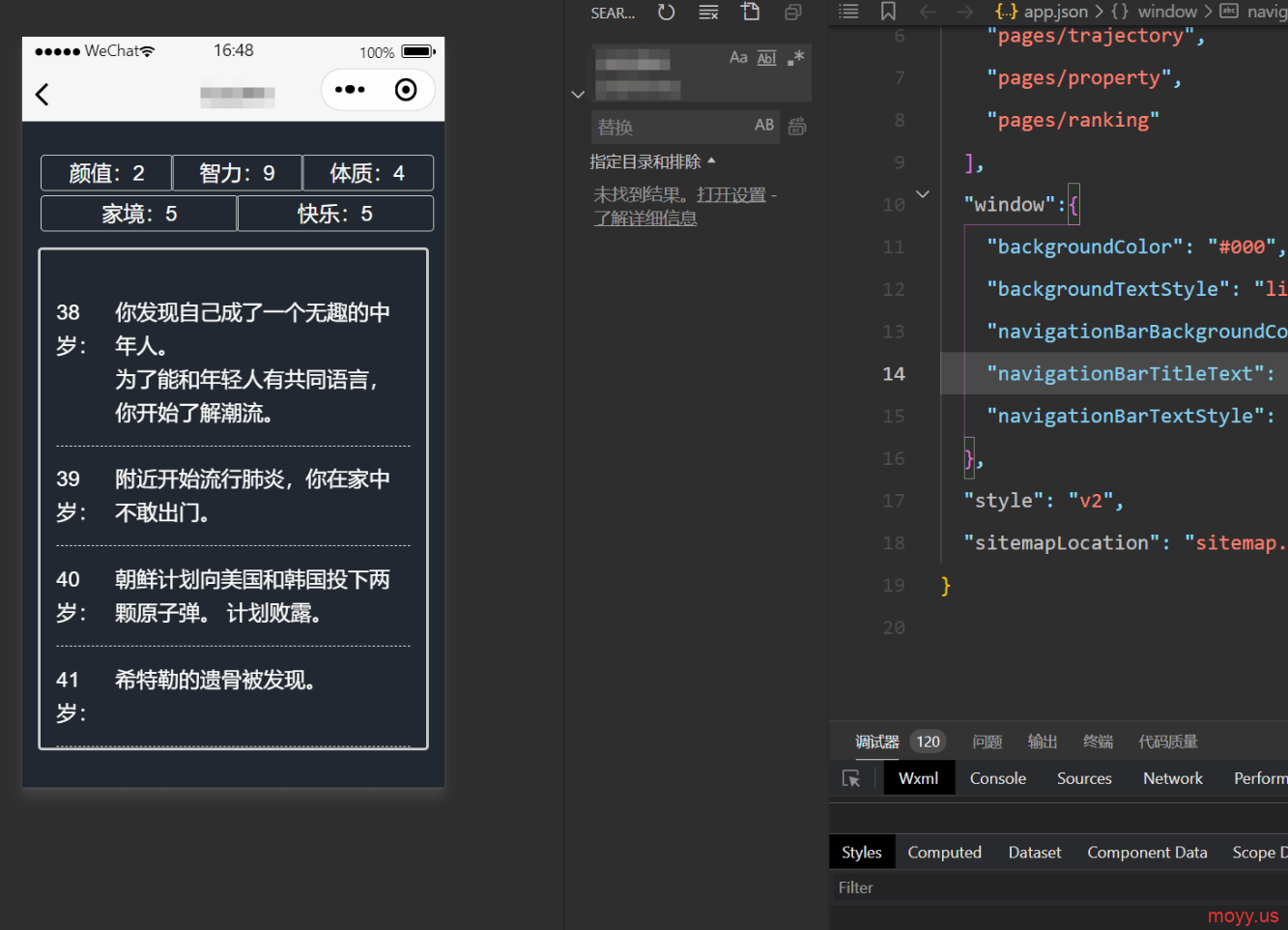
Task: Toggle Match Case (Aa) in search
Action: coord(738,58)
